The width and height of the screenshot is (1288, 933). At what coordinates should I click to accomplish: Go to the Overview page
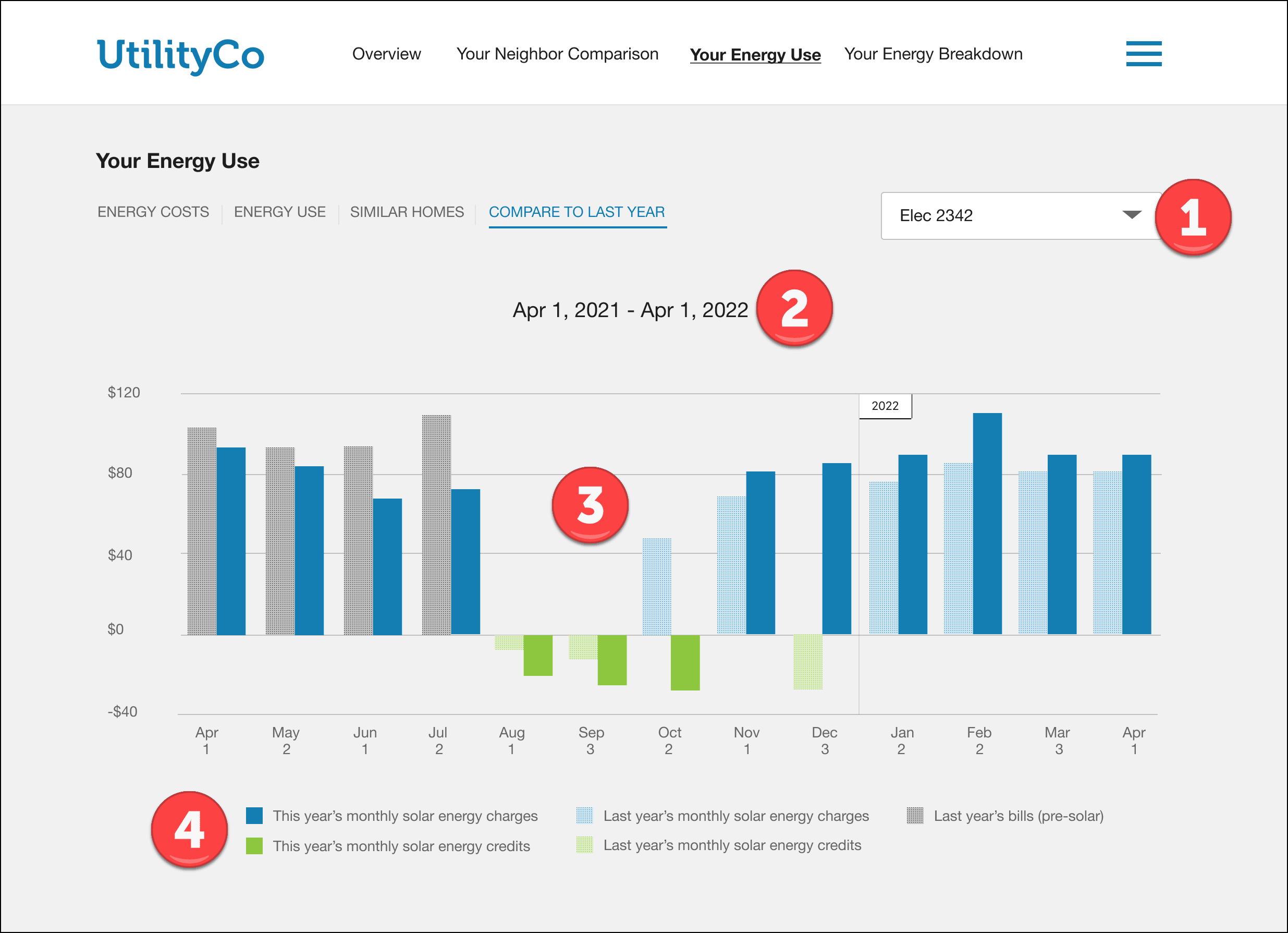click(387, 54)
